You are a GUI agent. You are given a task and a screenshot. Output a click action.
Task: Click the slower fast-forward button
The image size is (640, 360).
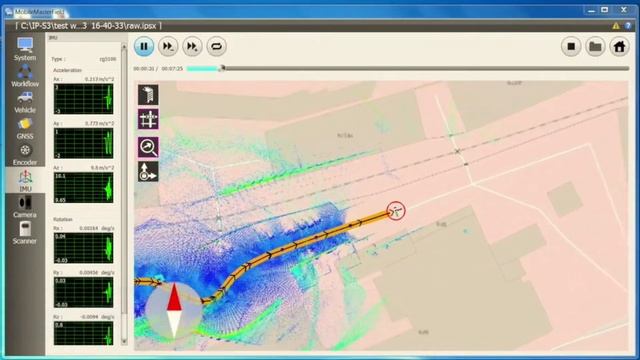point(168,46)
